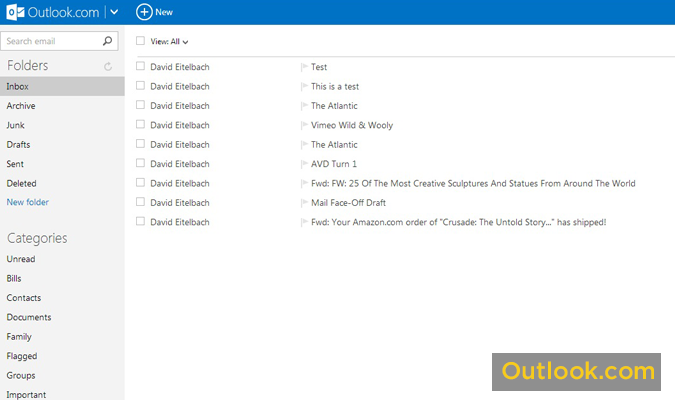Flag the Amazon.com order shipped email
Image resolution: width=675 pixels, height=400 pixels.
pos(304,222)
